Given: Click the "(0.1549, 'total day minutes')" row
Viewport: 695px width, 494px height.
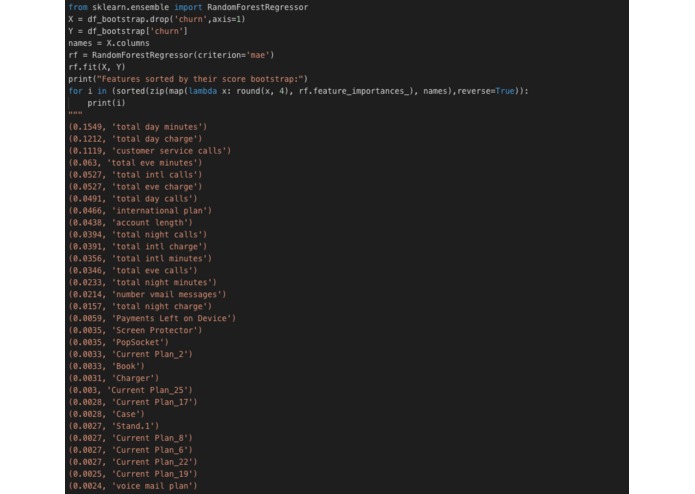Looking at the screenshot, I should (137, 127).
